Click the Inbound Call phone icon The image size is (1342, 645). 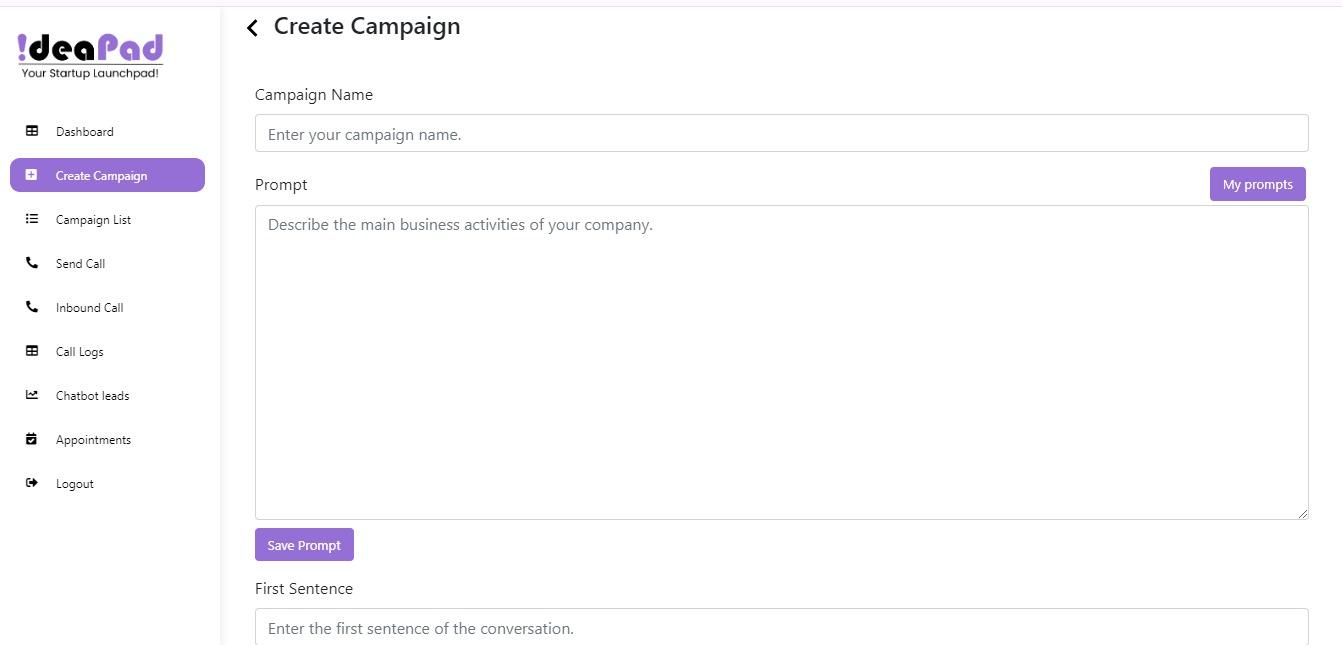coord(32,307)
